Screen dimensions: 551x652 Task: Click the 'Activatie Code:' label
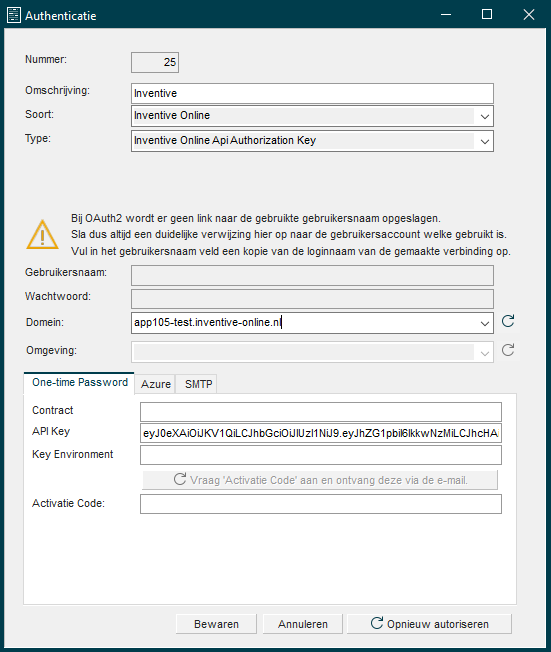[x=68, y=503]
